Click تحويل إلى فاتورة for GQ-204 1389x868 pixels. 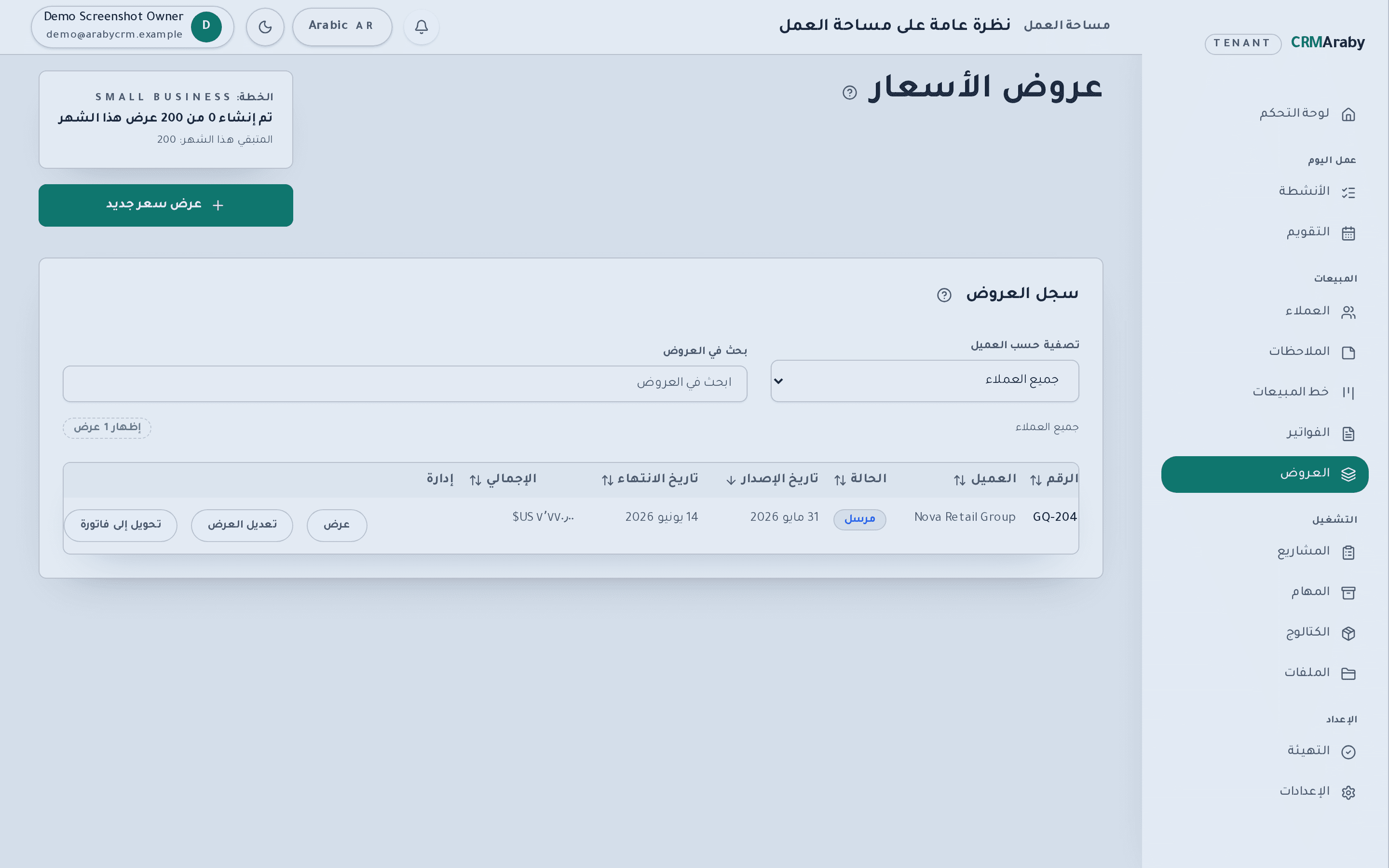tap(121, 525)
